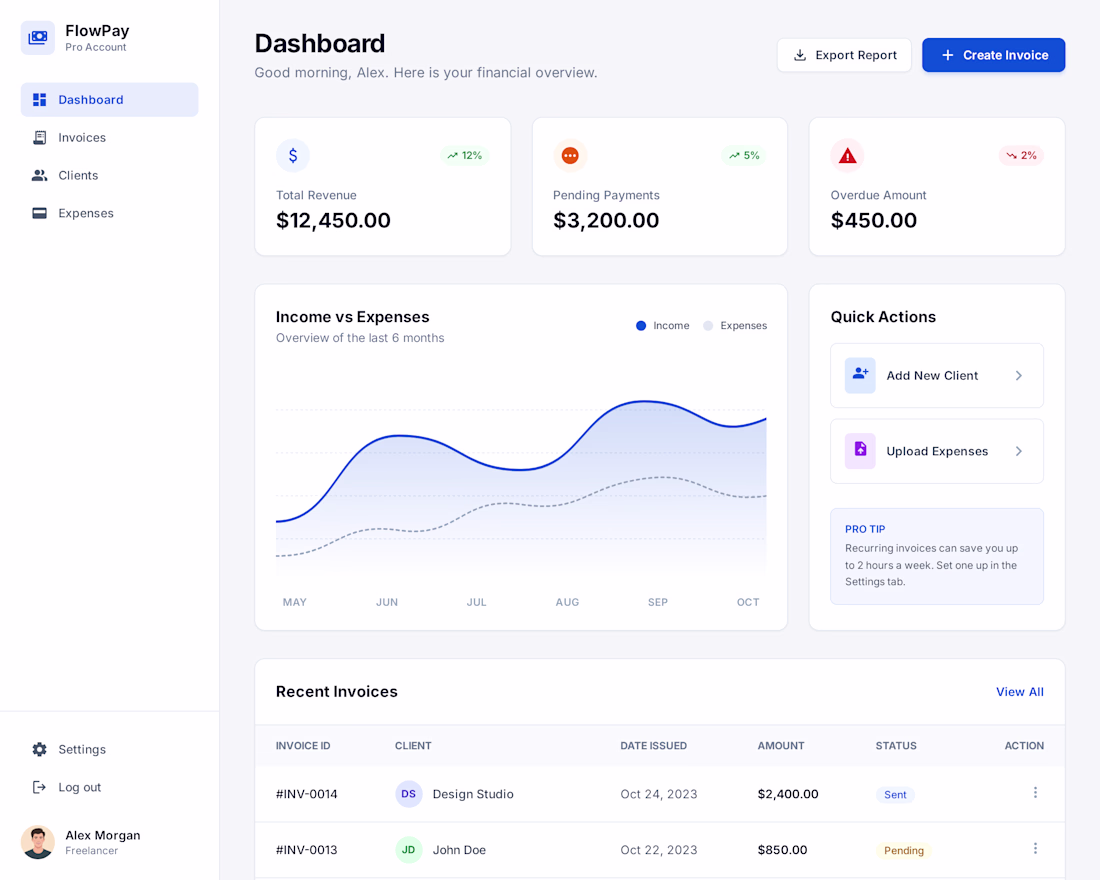Open the View All invoices link
The width and height of the screenshot is (1100, 880).
(1019, 692)
